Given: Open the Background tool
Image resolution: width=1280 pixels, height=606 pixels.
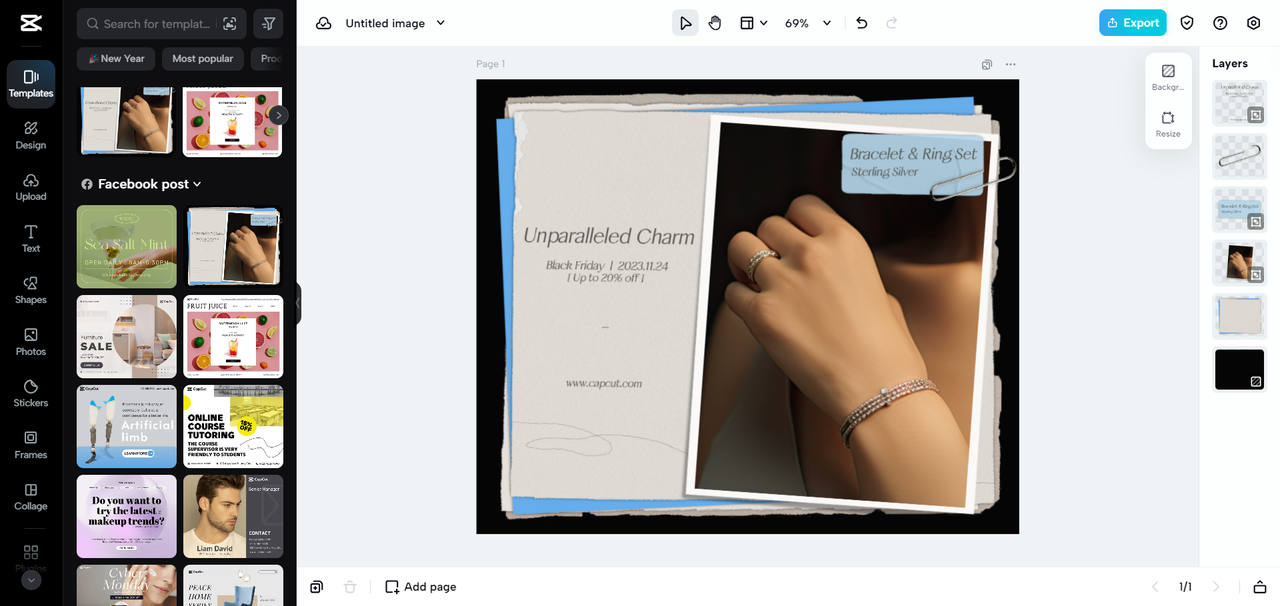Looking at the screenshot, I should (1168, 77).
